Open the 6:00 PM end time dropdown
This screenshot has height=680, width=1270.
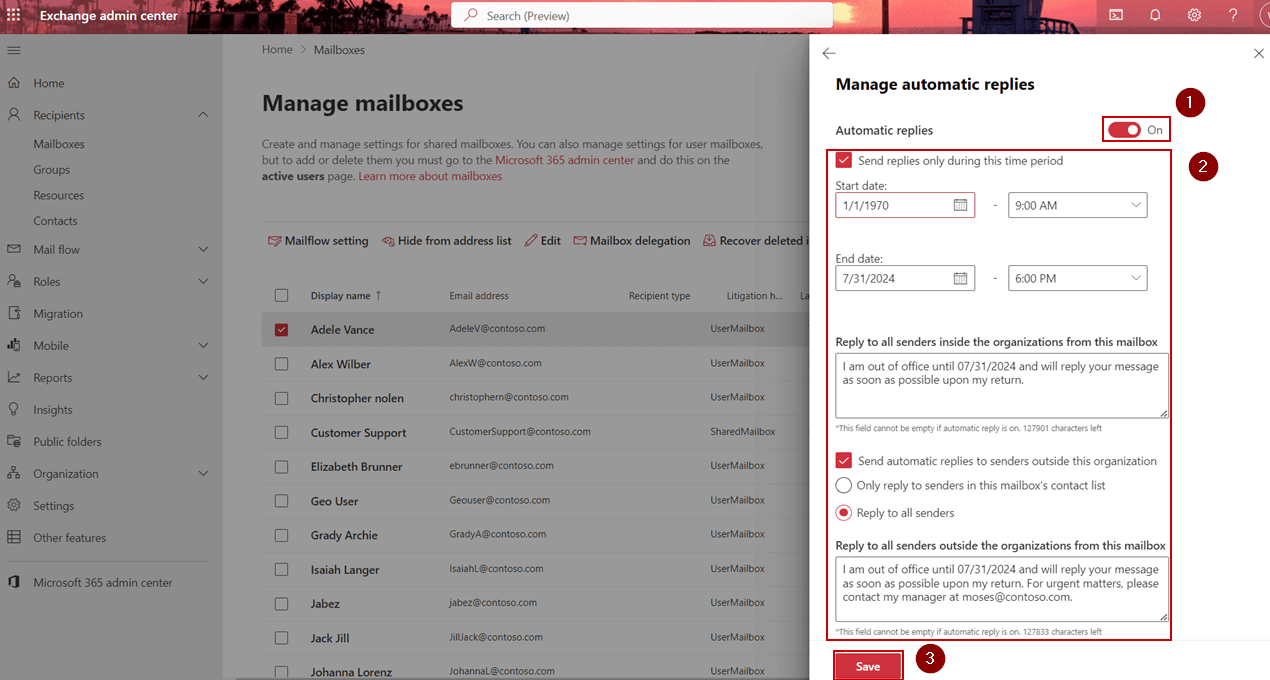coord(1077,278)
